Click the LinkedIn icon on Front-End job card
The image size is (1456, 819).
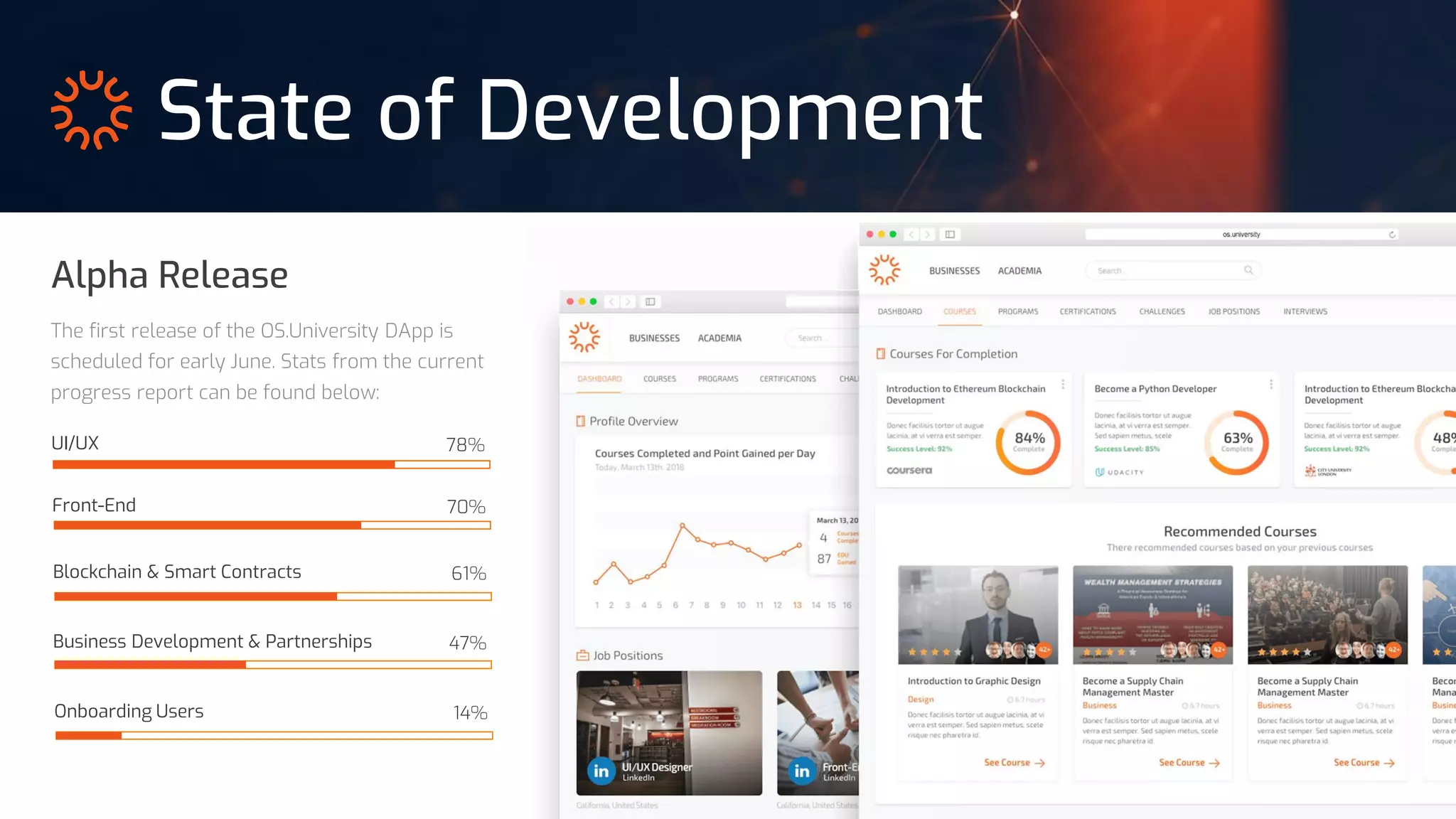(x=802, y=771)
